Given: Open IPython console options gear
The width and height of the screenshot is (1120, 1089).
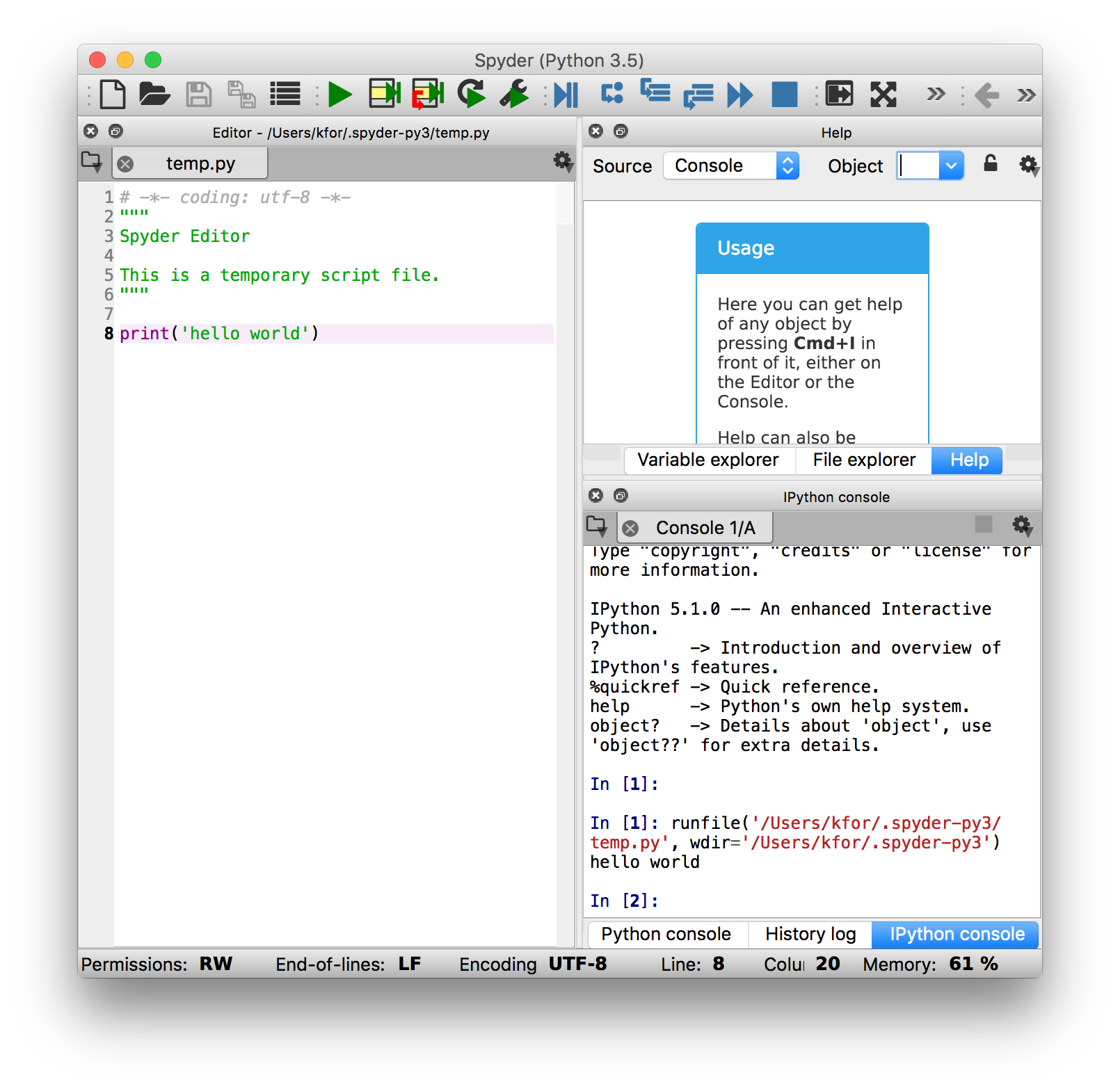Looking at the screenshot, I should (x=1022, y=526).
